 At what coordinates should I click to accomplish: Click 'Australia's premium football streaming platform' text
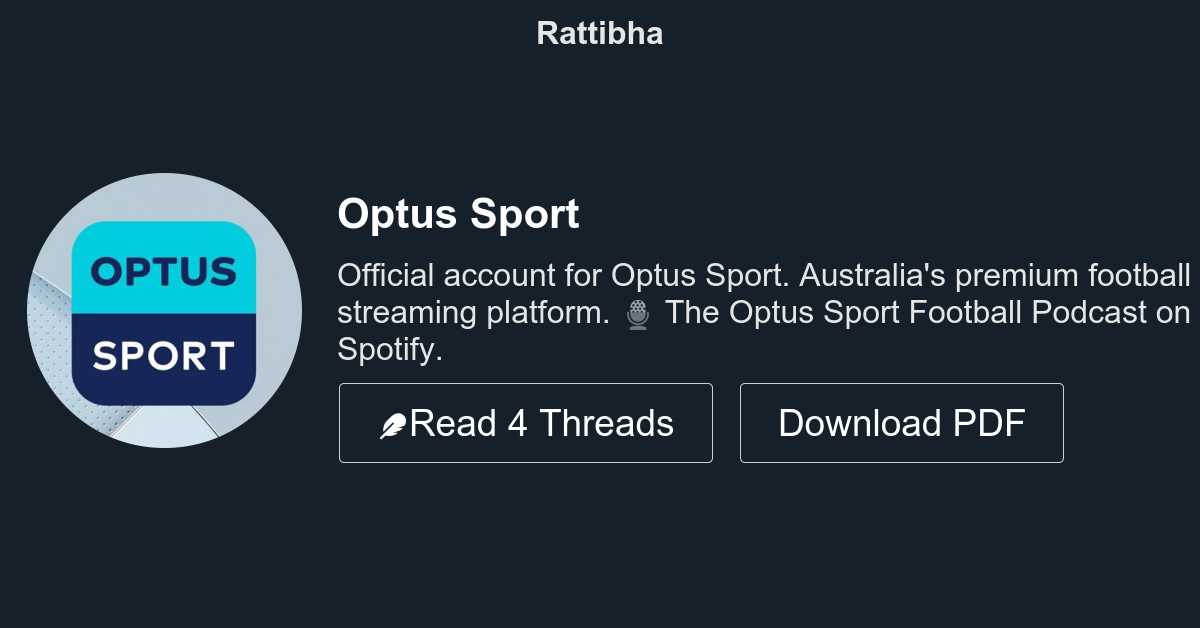pos(990,275)
